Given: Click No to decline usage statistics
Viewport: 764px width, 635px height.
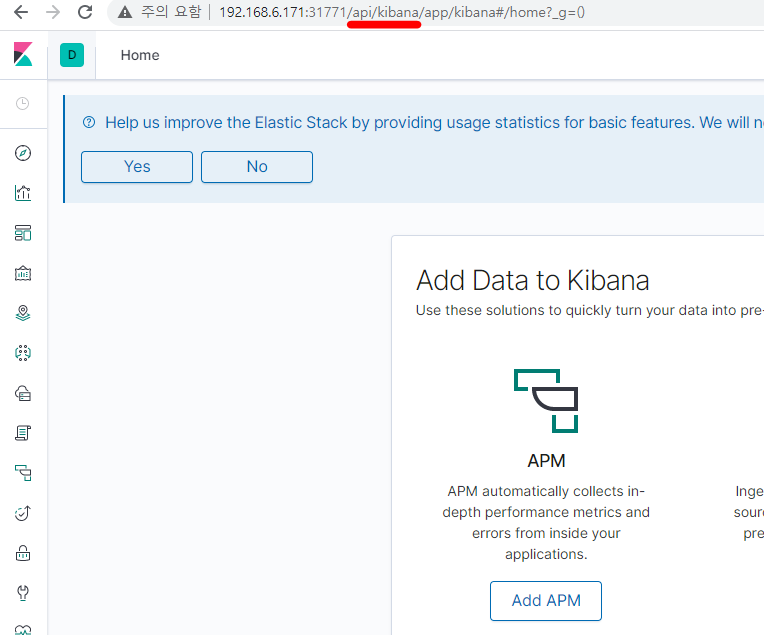Looking at the screenshot, I should (x=257, y=167).
